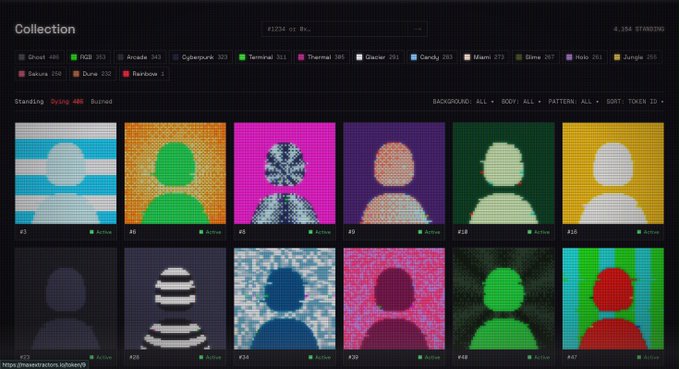Toggle the Candy palette filter chip
Image resolution: width=679 pixels, height=369 pixels.
432,57
